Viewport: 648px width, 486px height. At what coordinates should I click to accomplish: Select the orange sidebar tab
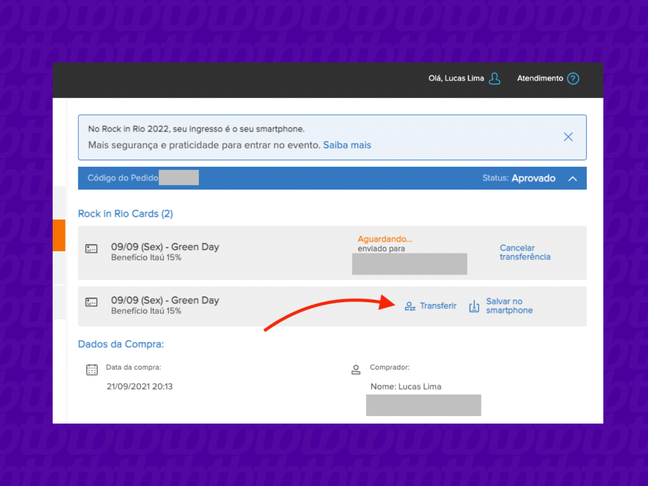(x=59, y=235)
